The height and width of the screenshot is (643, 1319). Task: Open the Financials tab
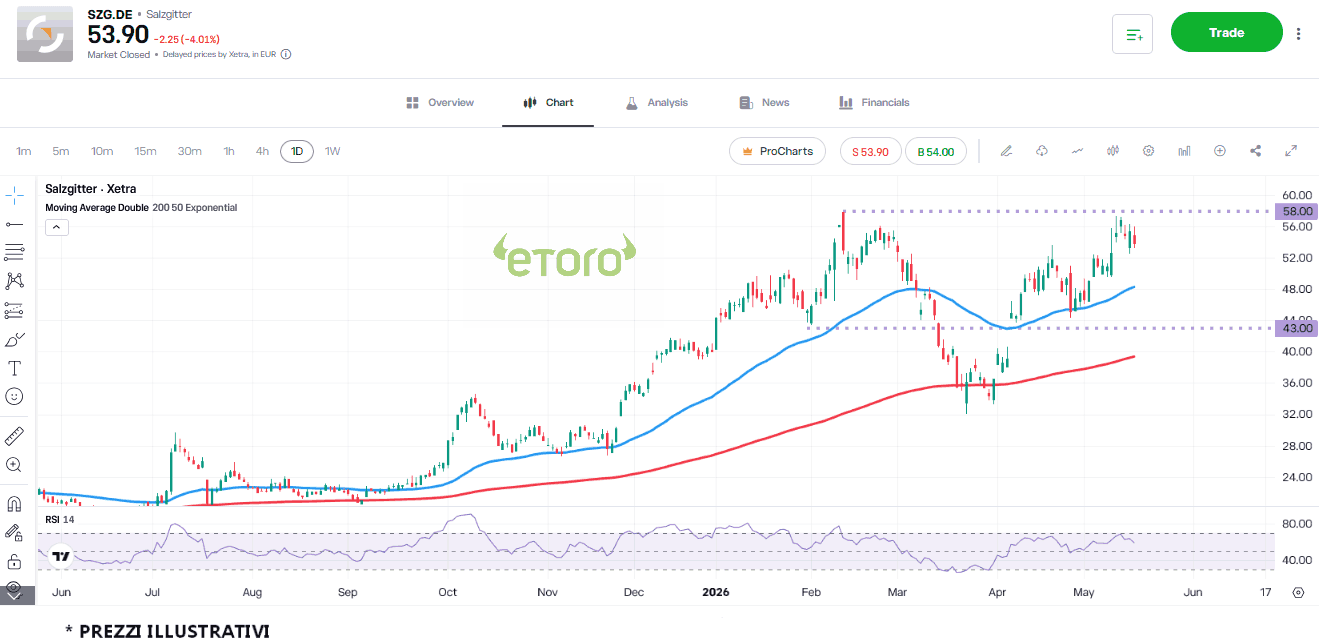tap(874, 103)
